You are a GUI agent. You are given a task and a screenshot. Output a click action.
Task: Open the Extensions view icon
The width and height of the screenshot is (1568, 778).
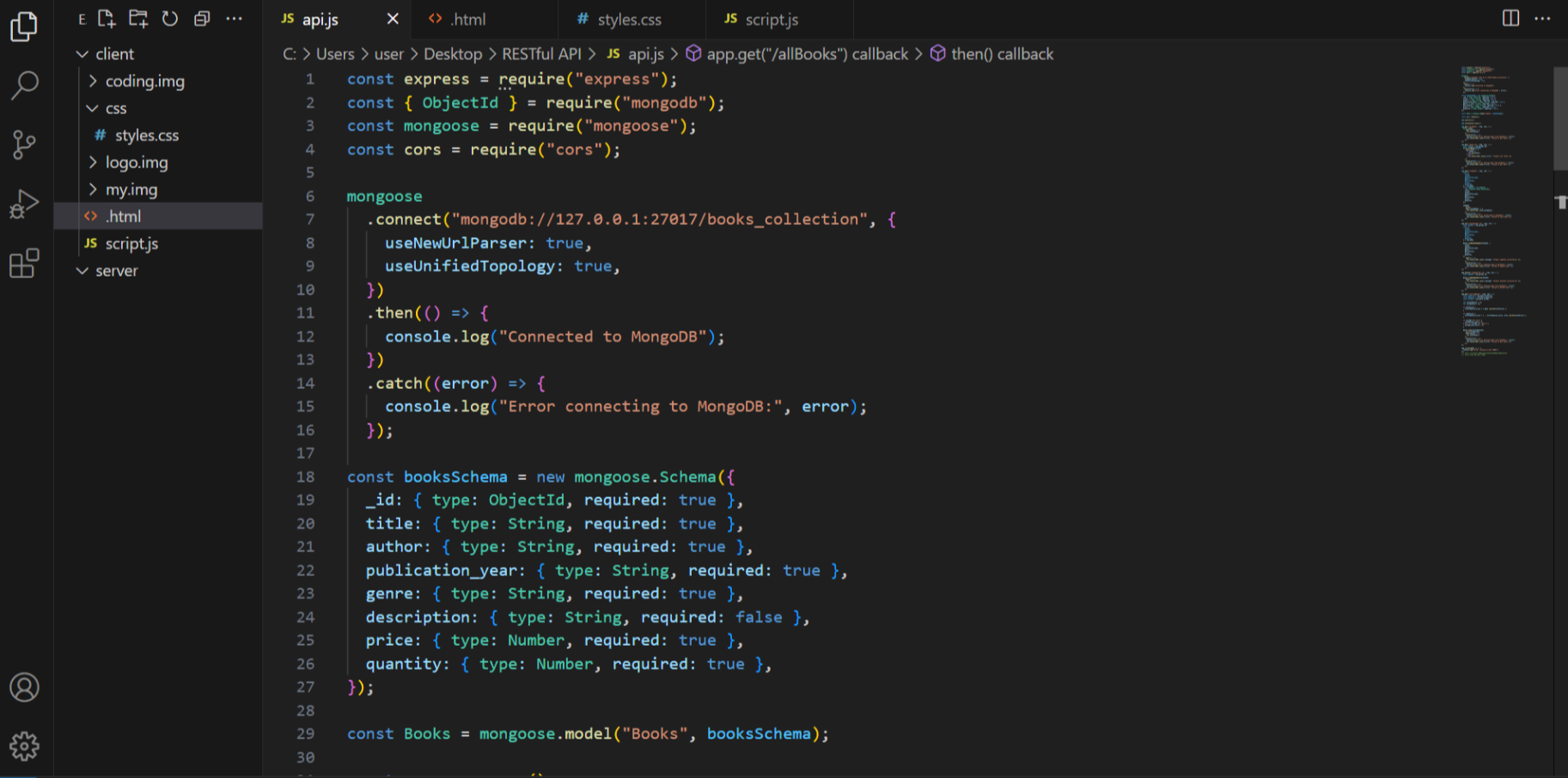tap(24, 263)
